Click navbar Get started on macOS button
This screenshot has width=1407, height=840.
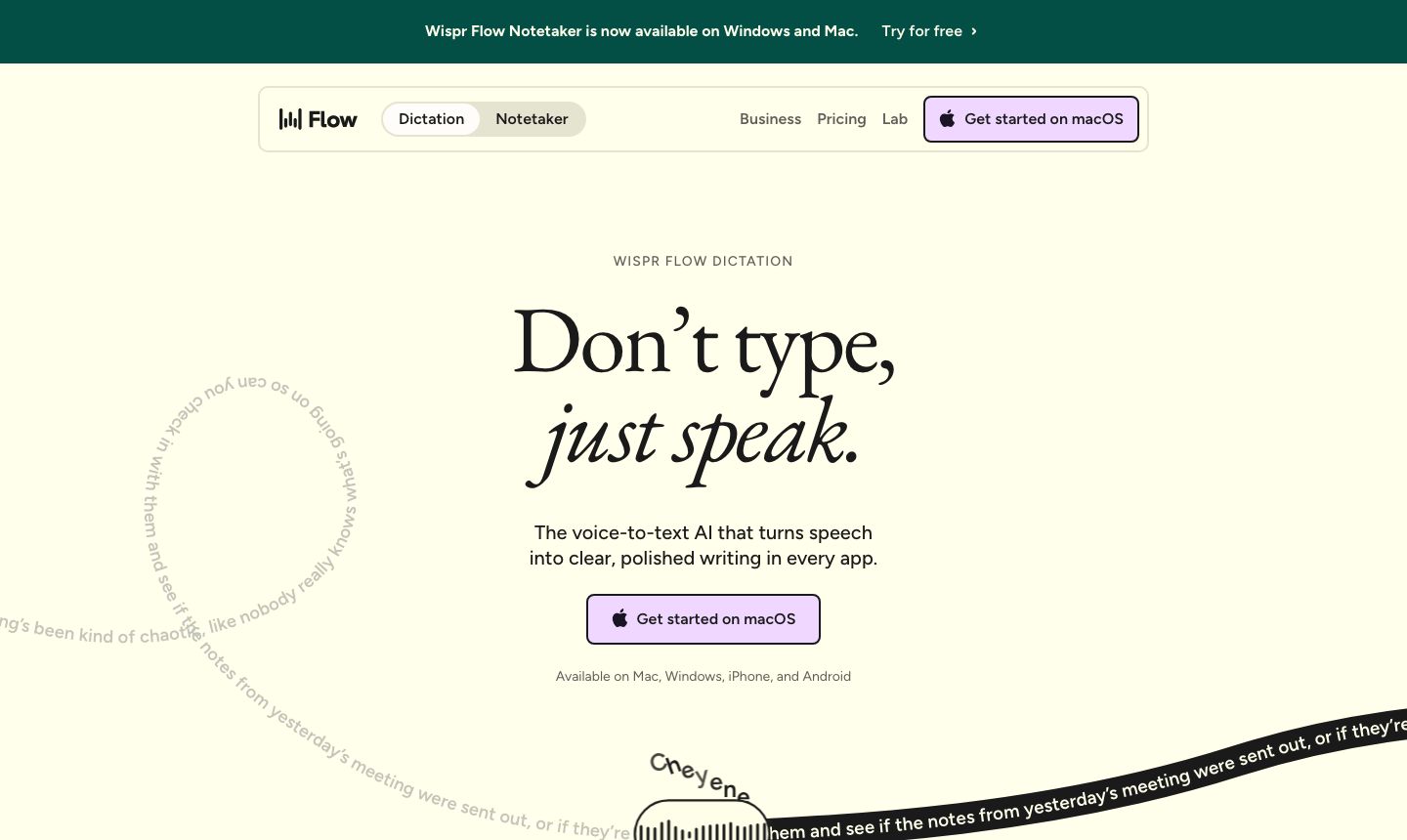coord(1031,119)
